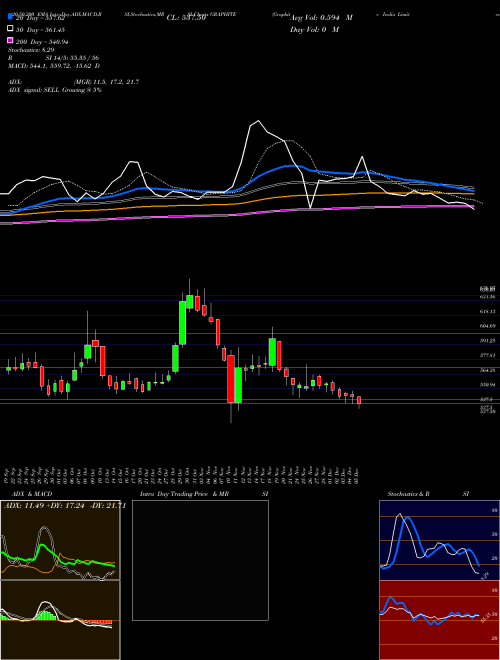Click the 591.25 price axis label
Image resolution: width=500 pixels, height=660 pixels.
[x=487, y=341]
